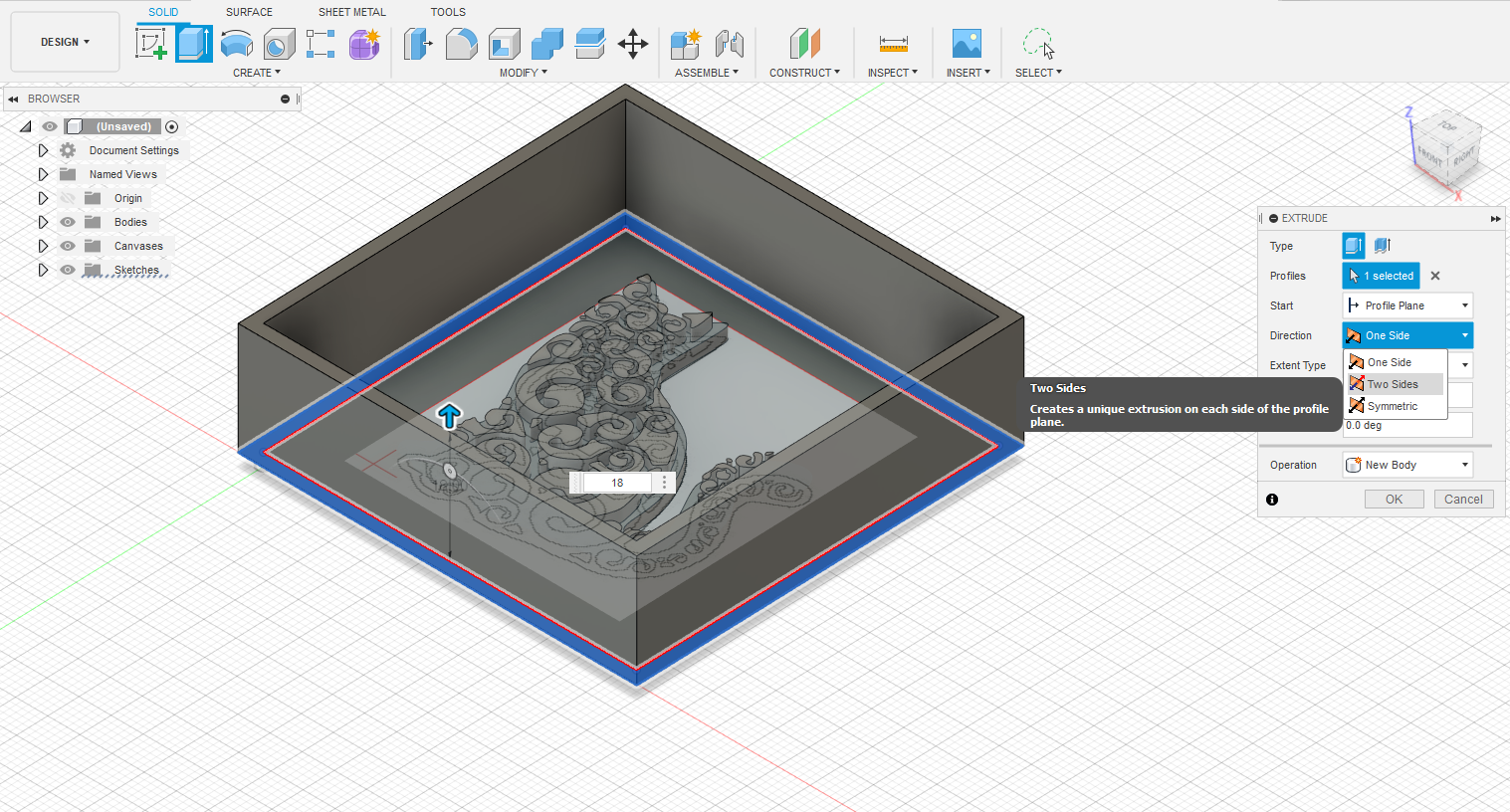Select the Create Sketch tool

[x=150, y=44]
